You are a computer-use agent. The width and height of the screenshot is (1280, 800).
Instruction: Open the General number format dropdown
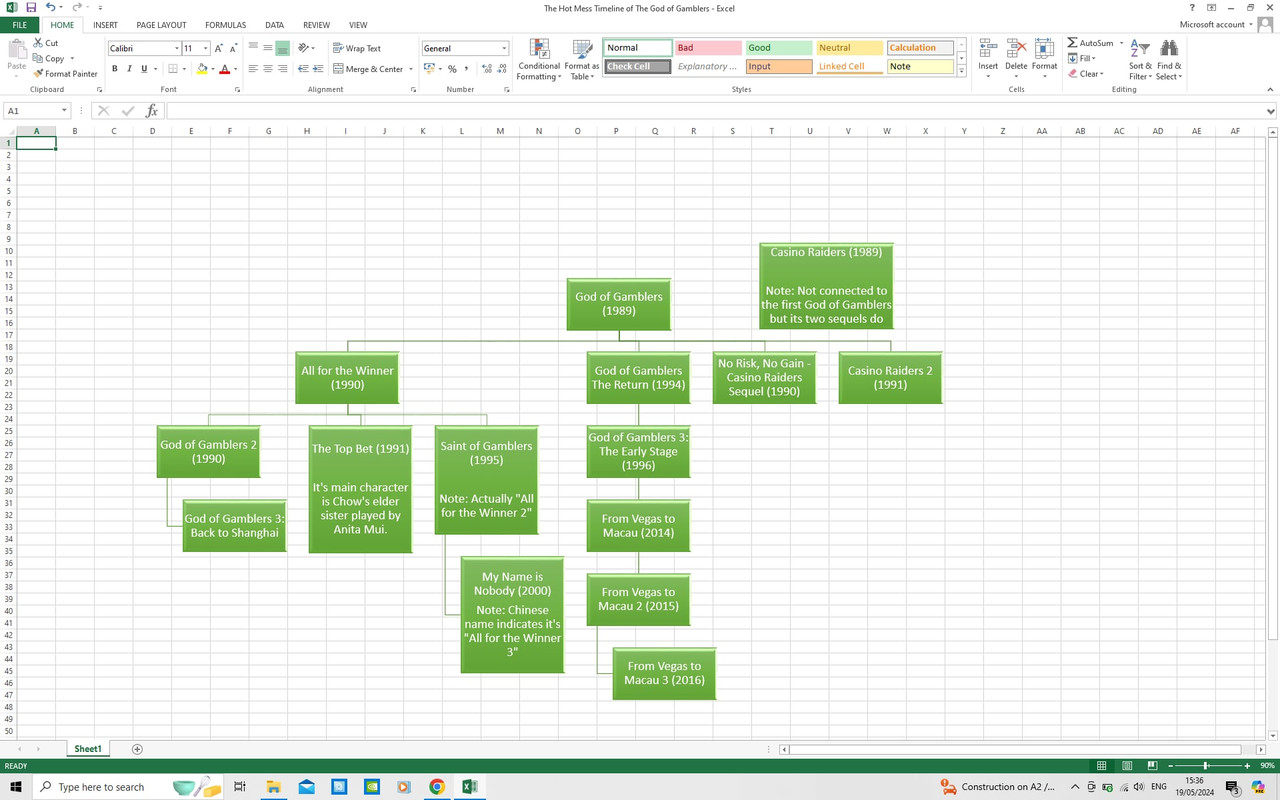pyautogui.click(x=504, y=48)
